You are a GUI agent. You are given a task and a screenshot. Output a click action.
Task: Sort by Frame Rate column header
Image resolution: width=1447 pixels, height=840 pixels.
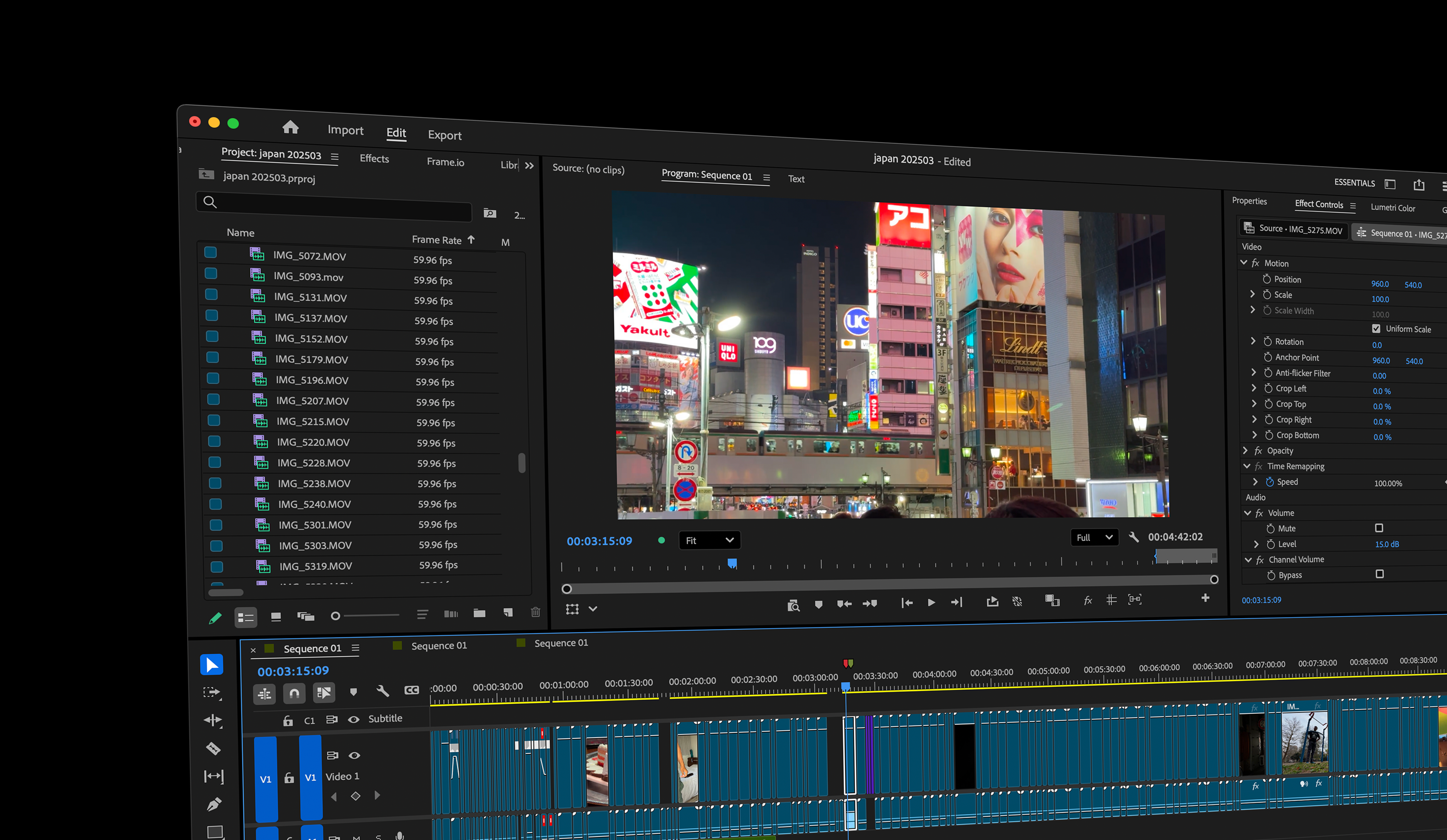click(436, 240)
